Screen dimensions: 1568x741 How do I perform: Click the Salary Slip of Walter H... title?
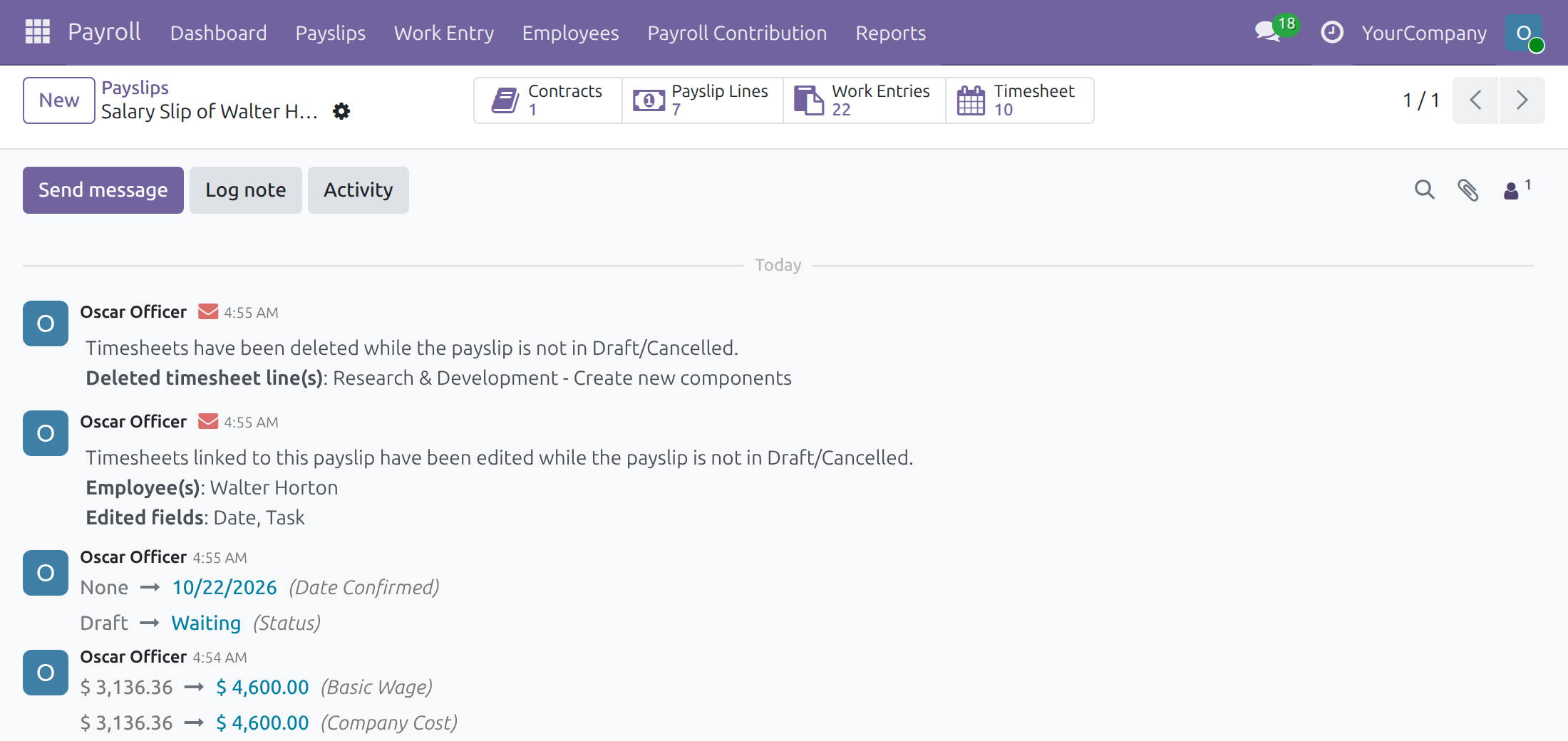[210, 112]
